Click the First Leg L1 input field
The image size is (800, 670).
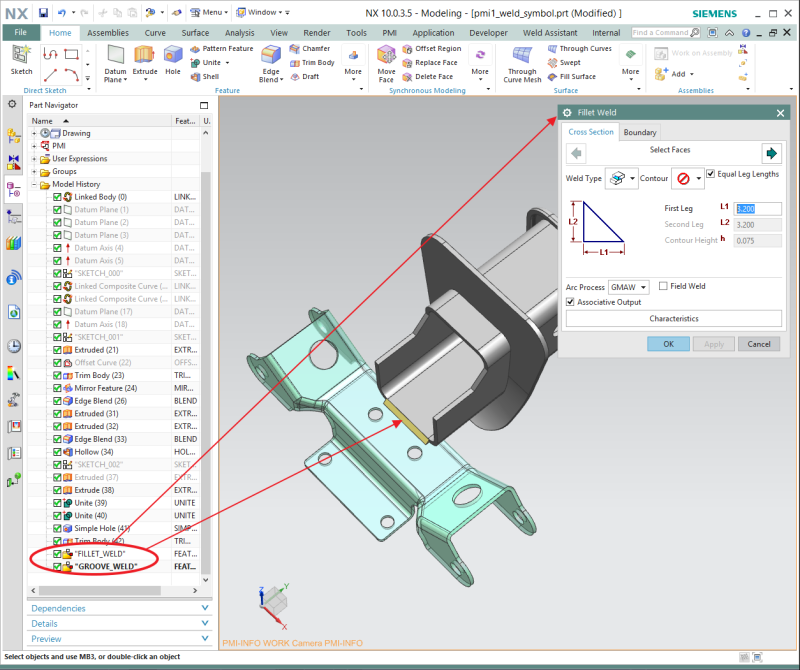[757, 209]
